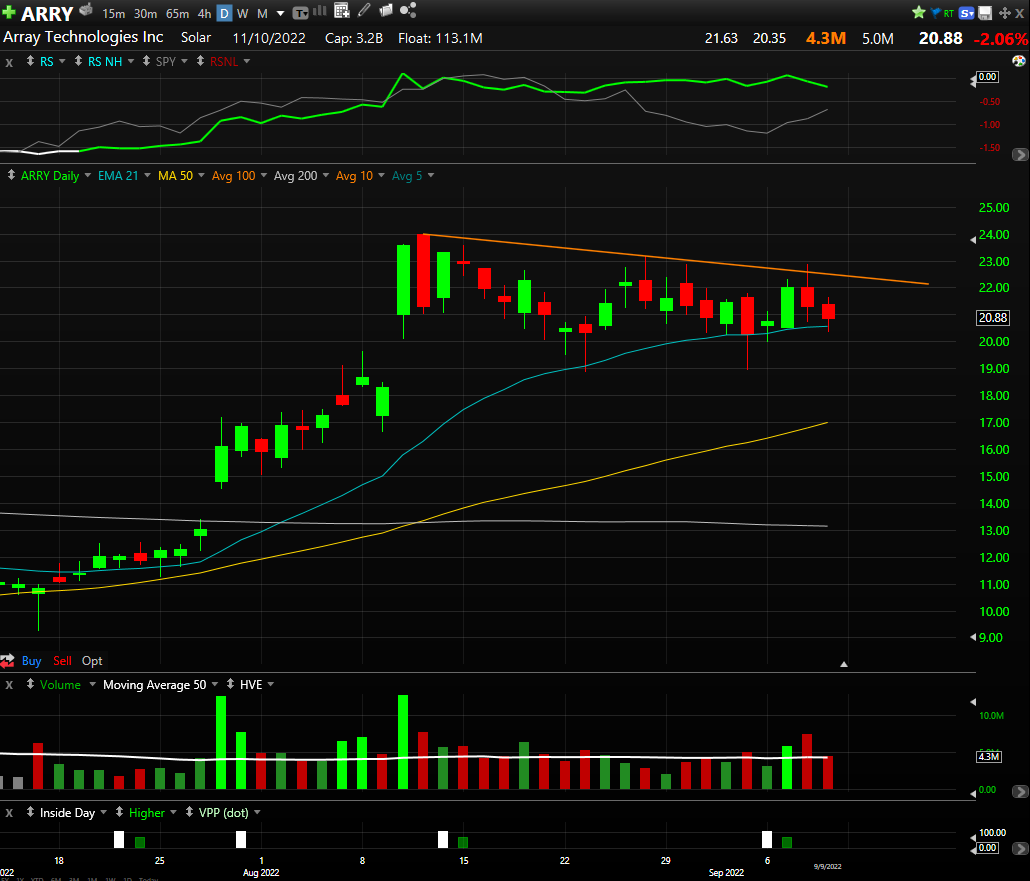Image resolution: width=1030 pixels, height=881 pixels.
Task: Close the RS indicator pane with x
Action: point(9,62)
